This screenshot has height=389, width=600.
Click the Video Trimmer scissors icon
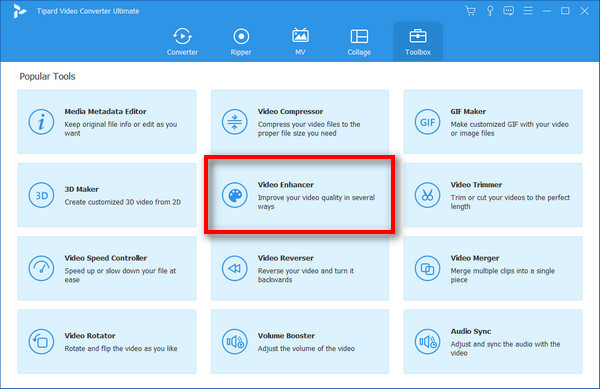(427, 195)
